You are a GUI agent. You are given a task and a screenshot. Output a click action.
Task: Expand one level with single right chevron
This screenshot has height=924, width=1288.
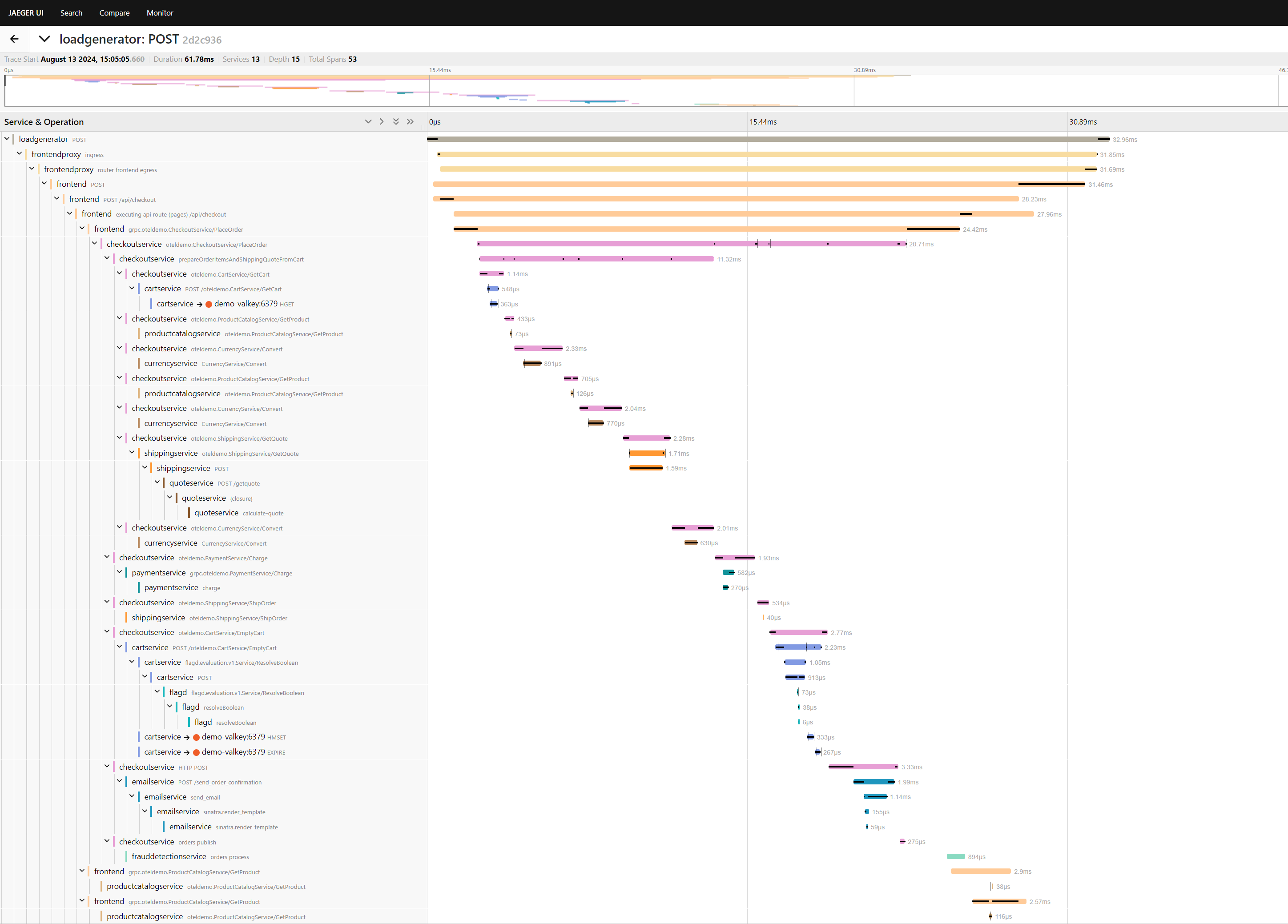click(382, 121)
